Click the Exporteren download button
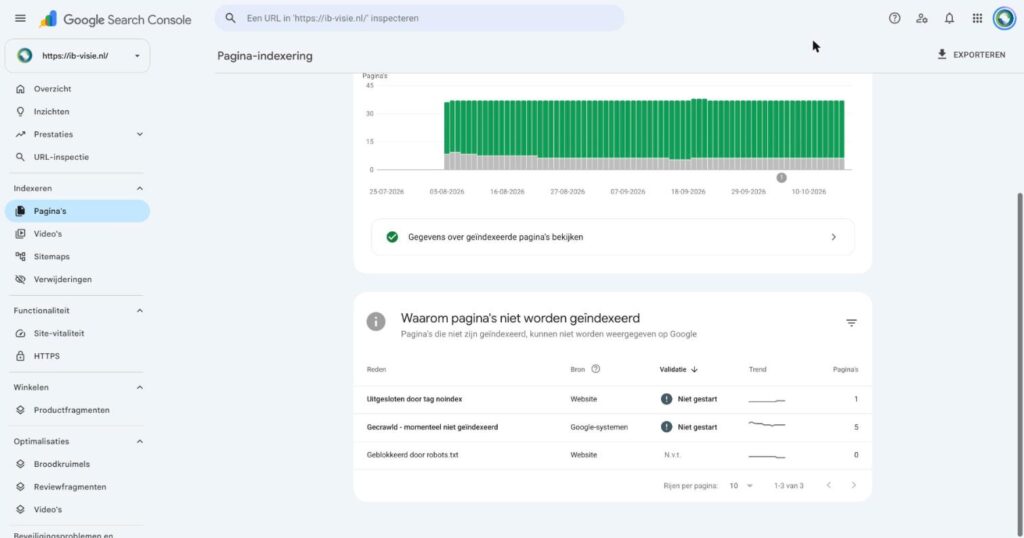 (972, 55)
